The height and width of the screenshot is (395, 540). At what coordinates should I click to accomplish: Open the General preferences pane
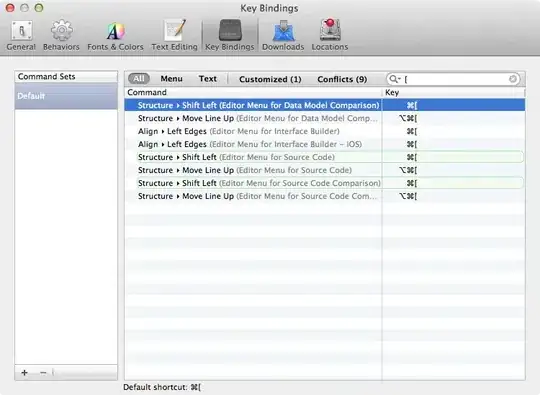tap(21, 35)
